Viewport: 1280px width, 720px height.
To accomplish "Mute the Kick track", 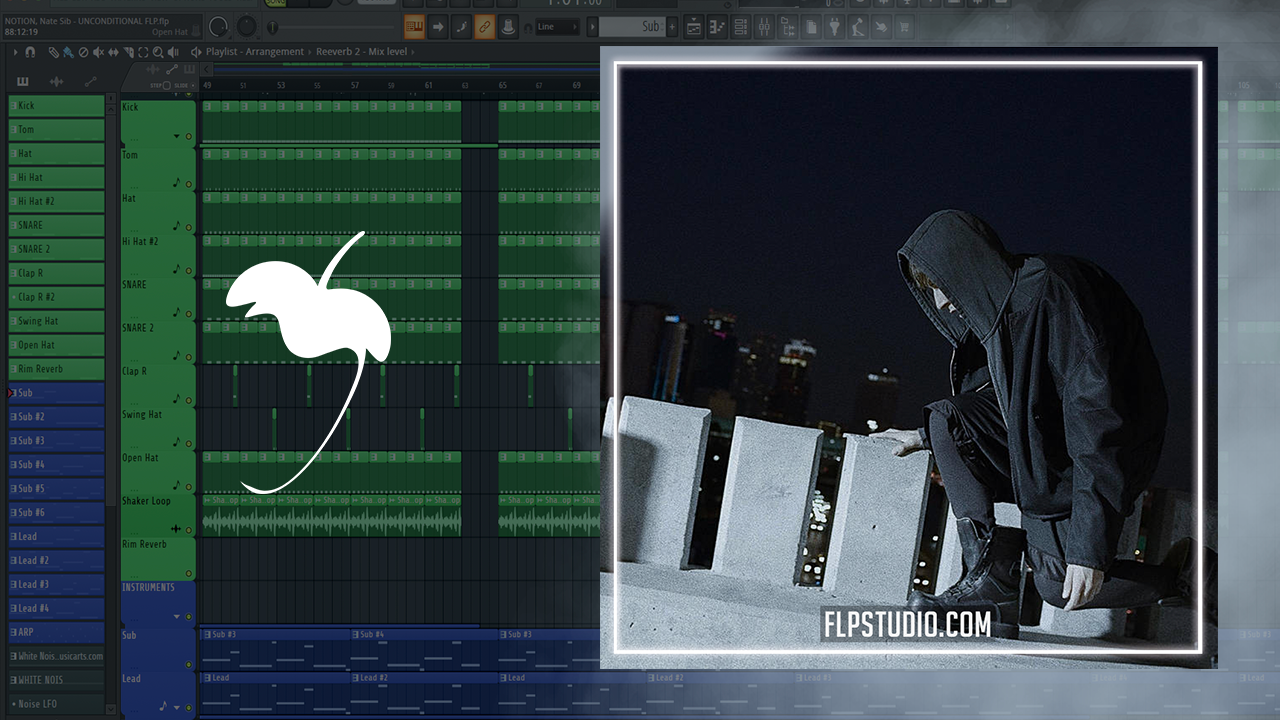I will 189,136.
